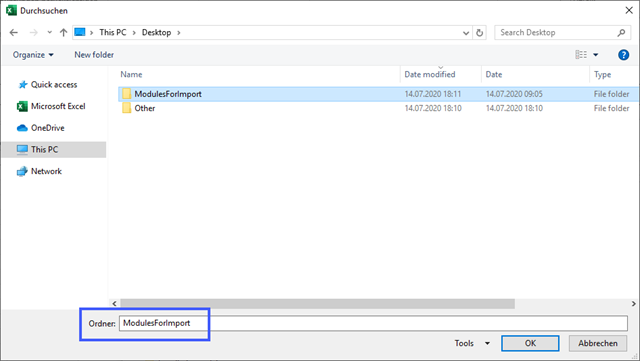Image resolution: width=640 pixels, height=361 pixels.
Task: Expand the Organize dropdown menu
Action: click(x=33, y=55)
